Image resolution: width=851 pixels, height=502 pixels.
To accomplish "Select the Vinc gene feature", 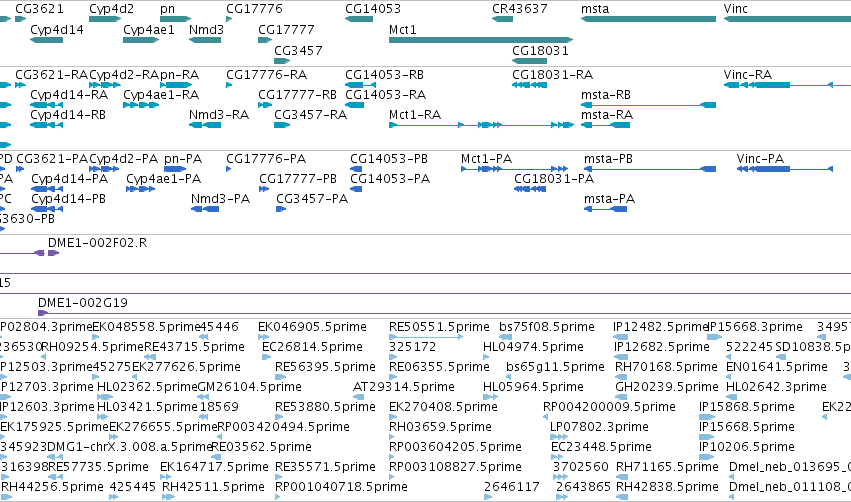I will [x=787, y=19].
